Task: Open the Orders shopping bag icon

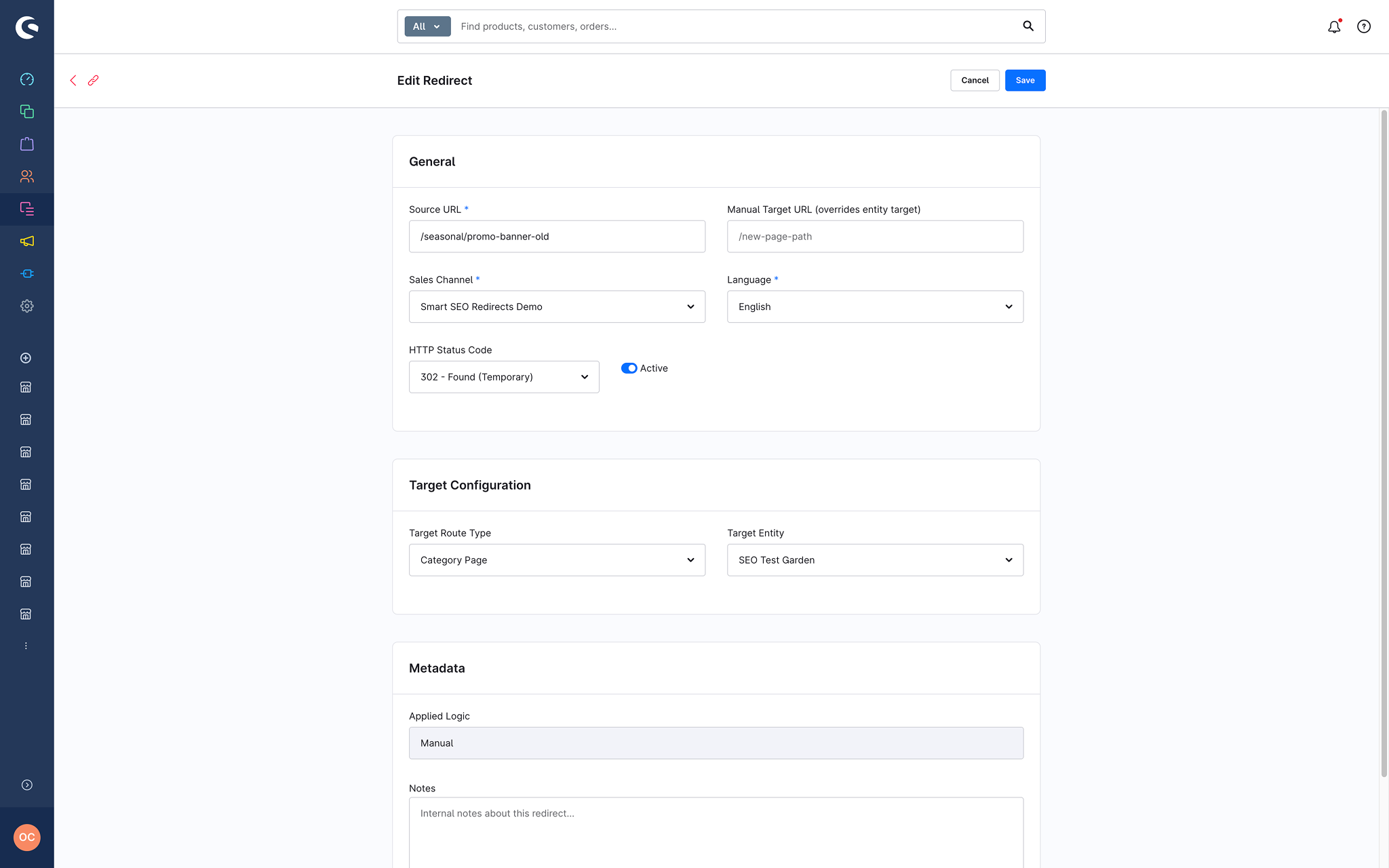Action: (x=26, y=144)
